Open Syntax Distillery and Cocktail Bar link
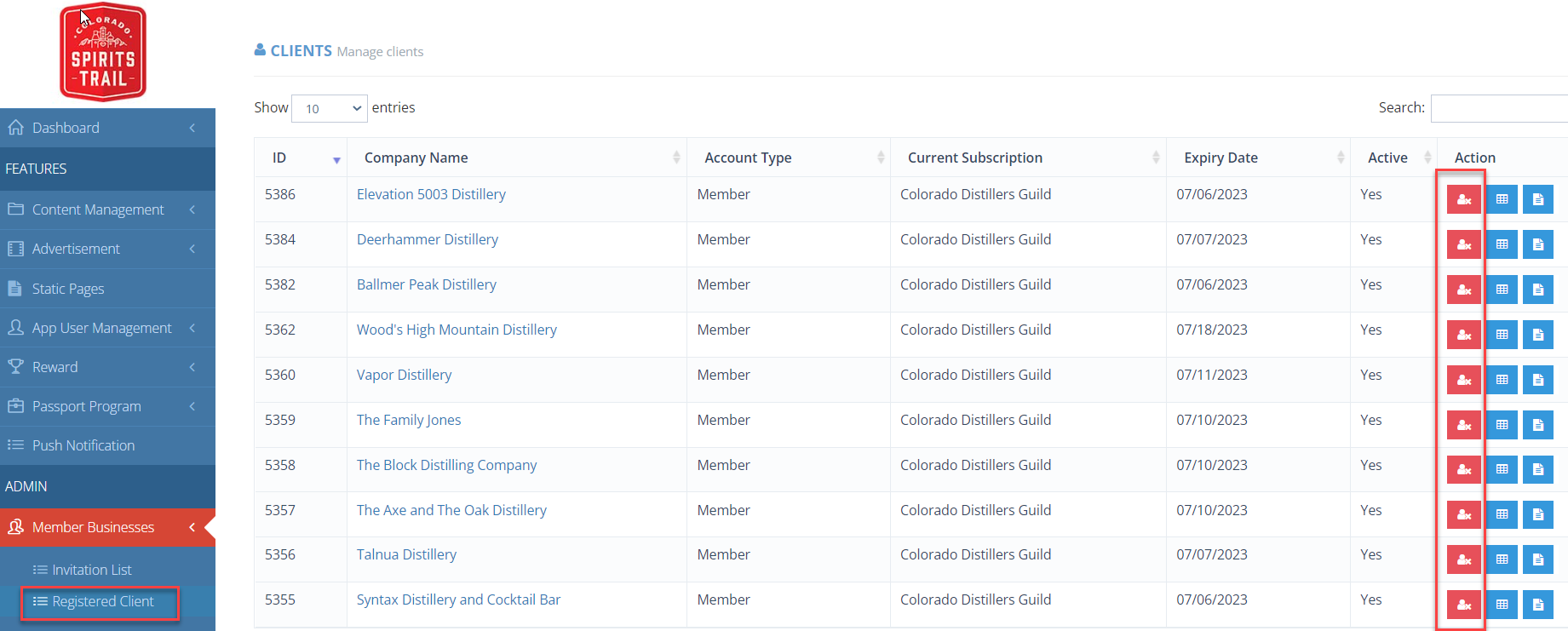The height and width of the screenshot is (631, 1568). click(458, 599)
